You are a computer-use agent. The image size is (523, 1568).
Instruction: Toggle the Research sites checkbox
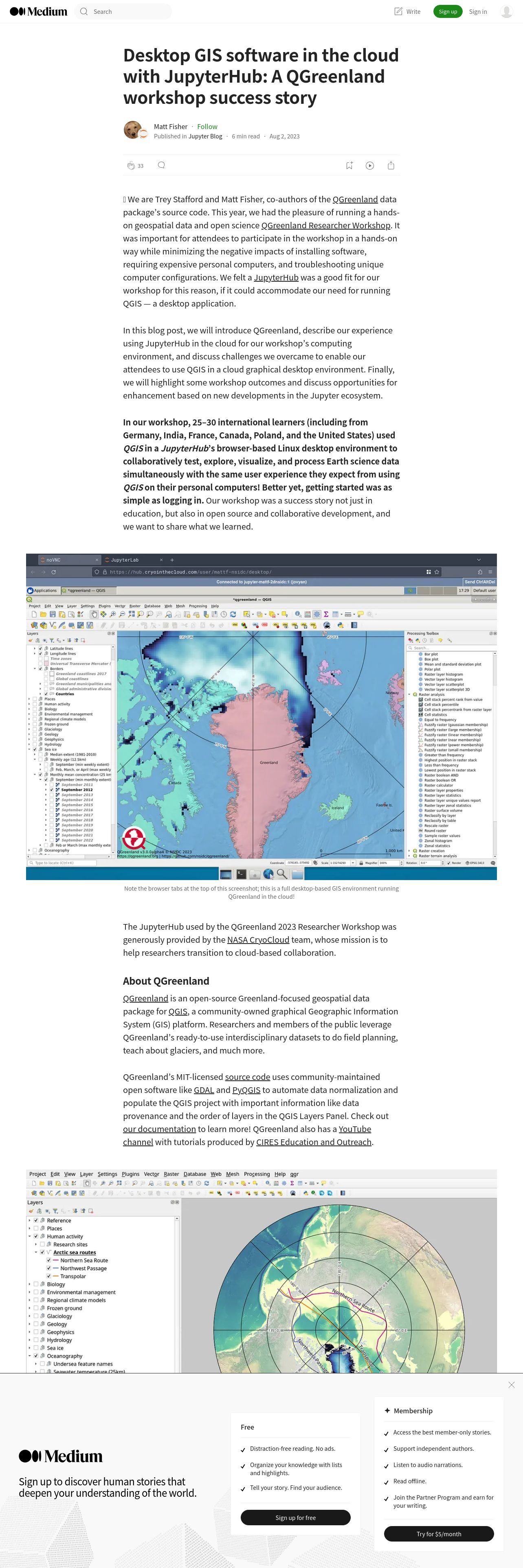(42, 1244)
